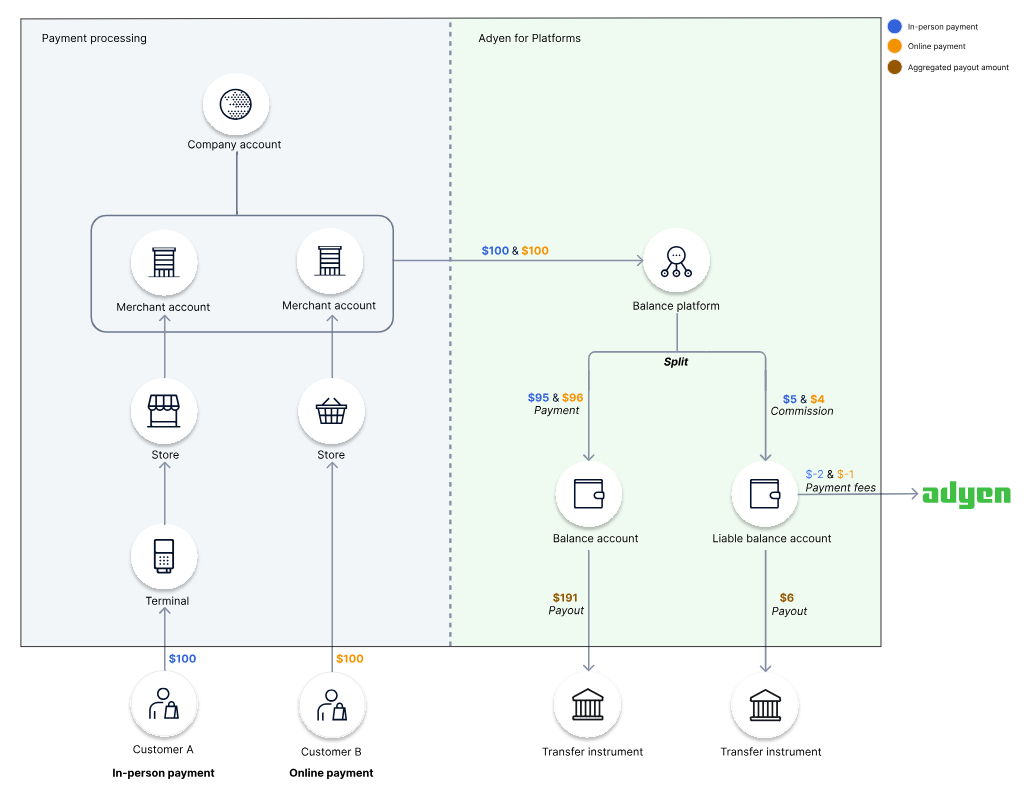Viewport: 1029px width, 789px height.
Task: Click the Company account globe icon
Action: point(236,104)
